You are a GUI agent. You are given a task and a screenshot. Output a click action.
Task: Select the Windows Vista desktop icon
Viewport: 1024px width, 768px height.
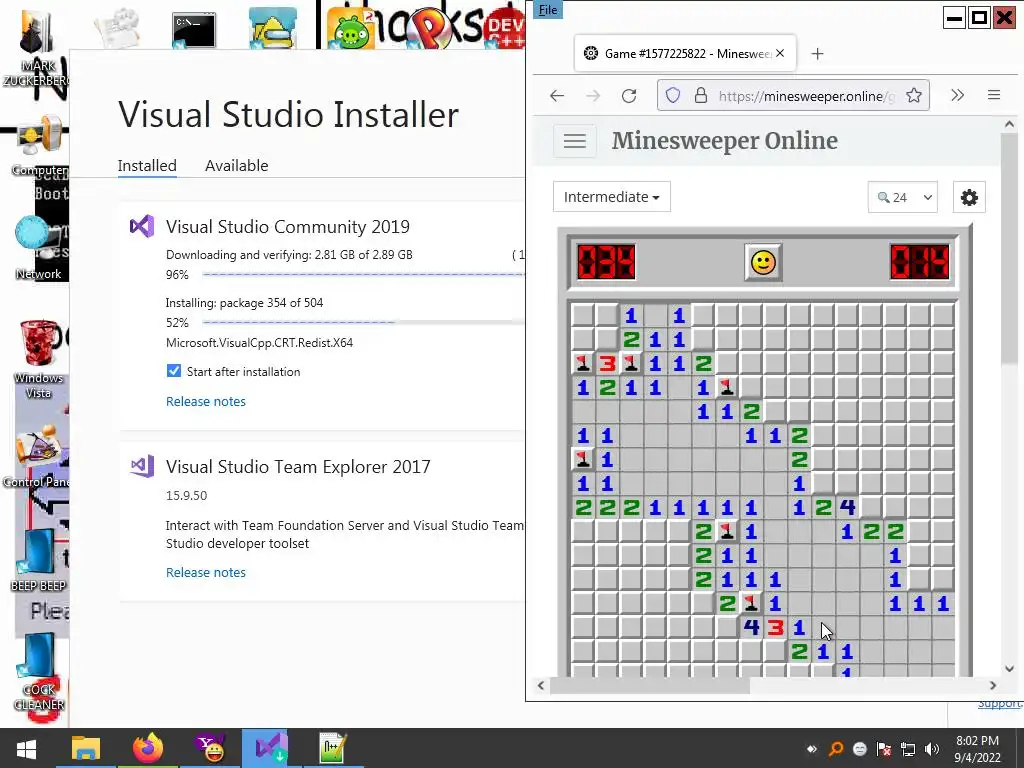click(x=38, y=359)
